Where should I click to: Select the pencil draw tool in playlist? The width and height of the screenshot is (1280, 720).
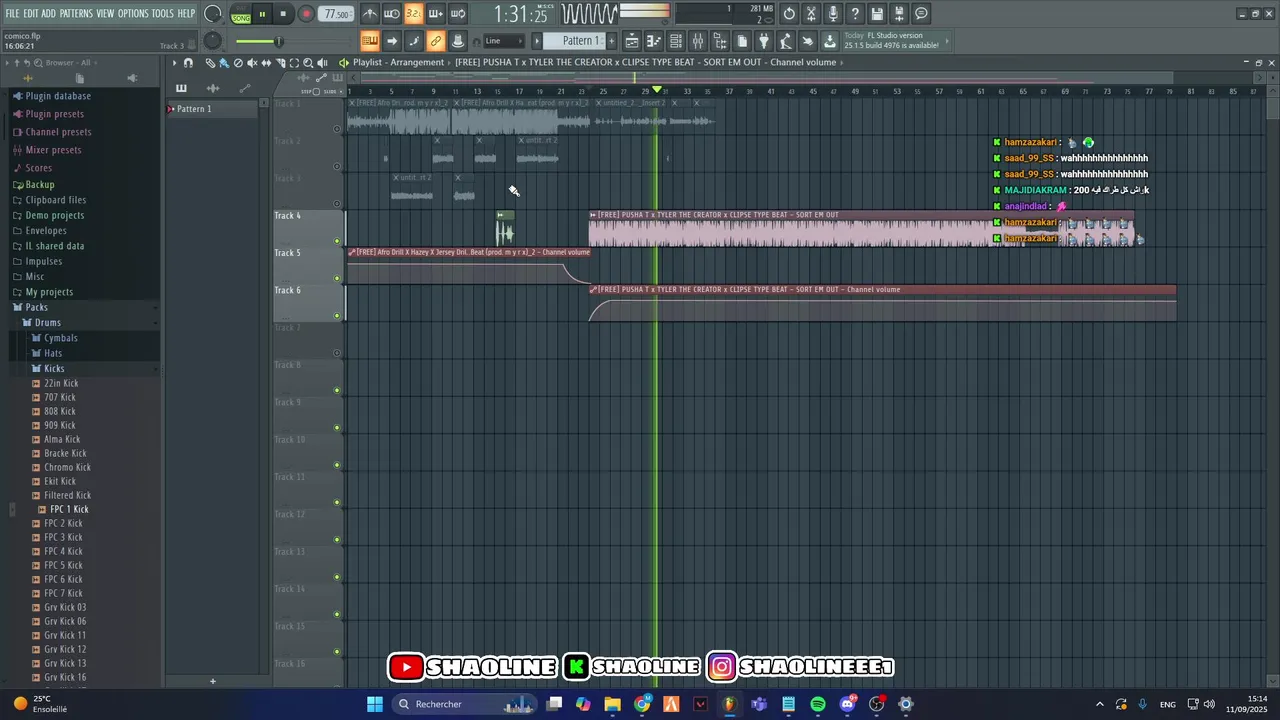pyautogui.click(x=210, y=63)
